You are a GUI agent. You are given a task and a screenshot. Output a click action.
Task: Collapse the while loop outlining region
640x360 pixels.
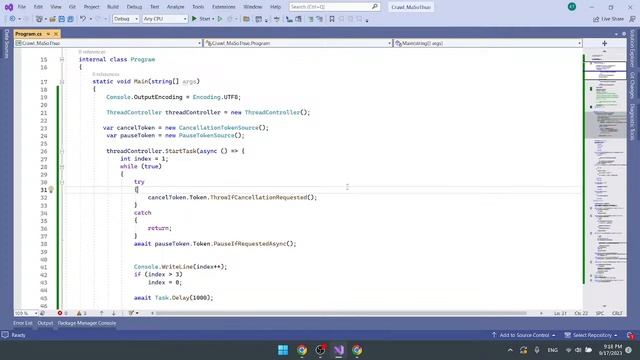[x=62, y=167]
